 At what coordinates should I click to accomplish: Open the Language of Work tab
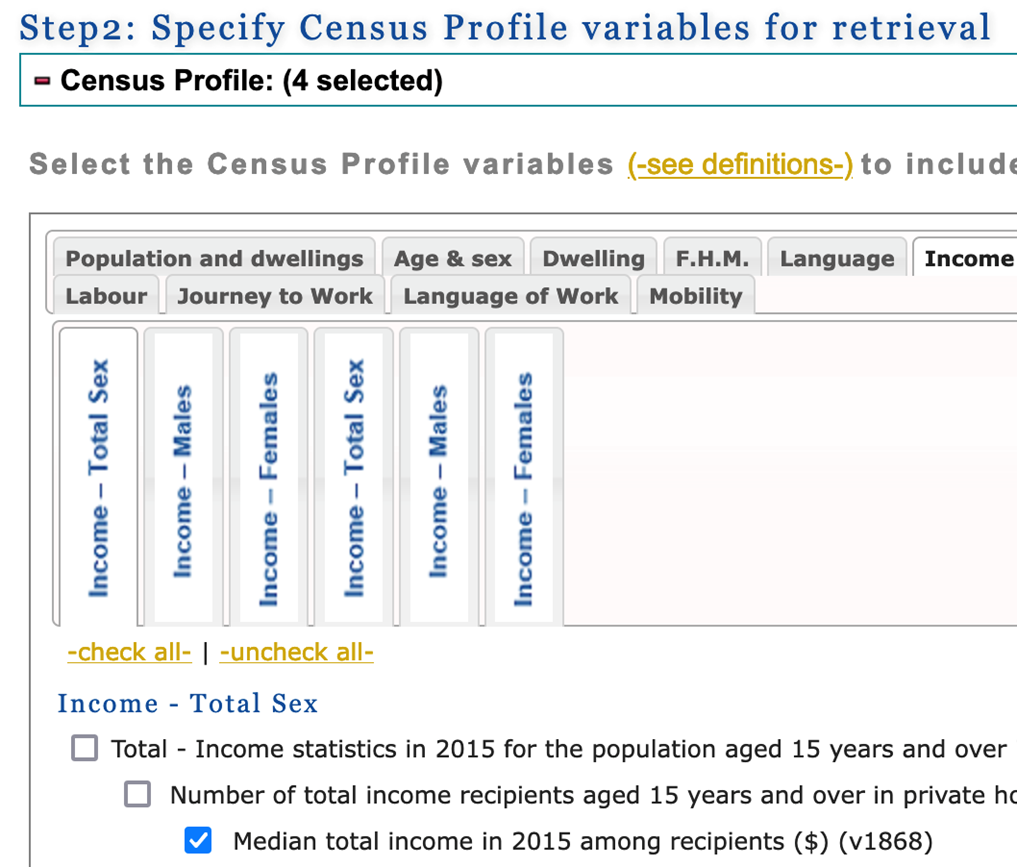(x=510, y=296)
